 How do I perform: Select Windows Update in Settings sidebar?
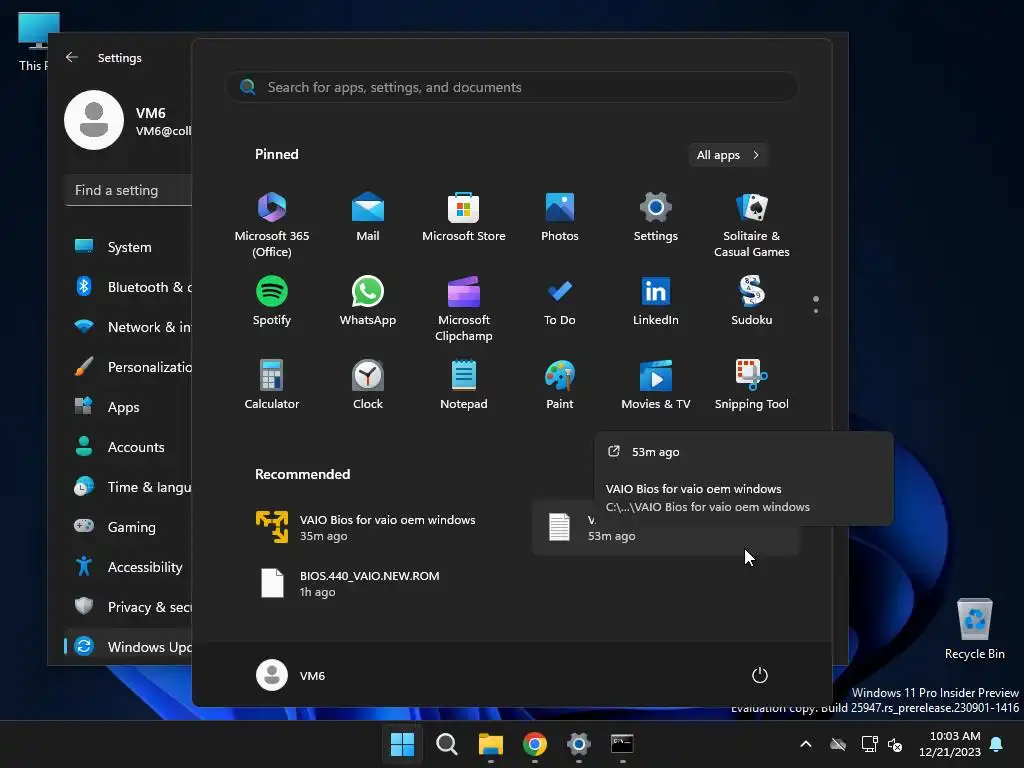click(129, 647)
